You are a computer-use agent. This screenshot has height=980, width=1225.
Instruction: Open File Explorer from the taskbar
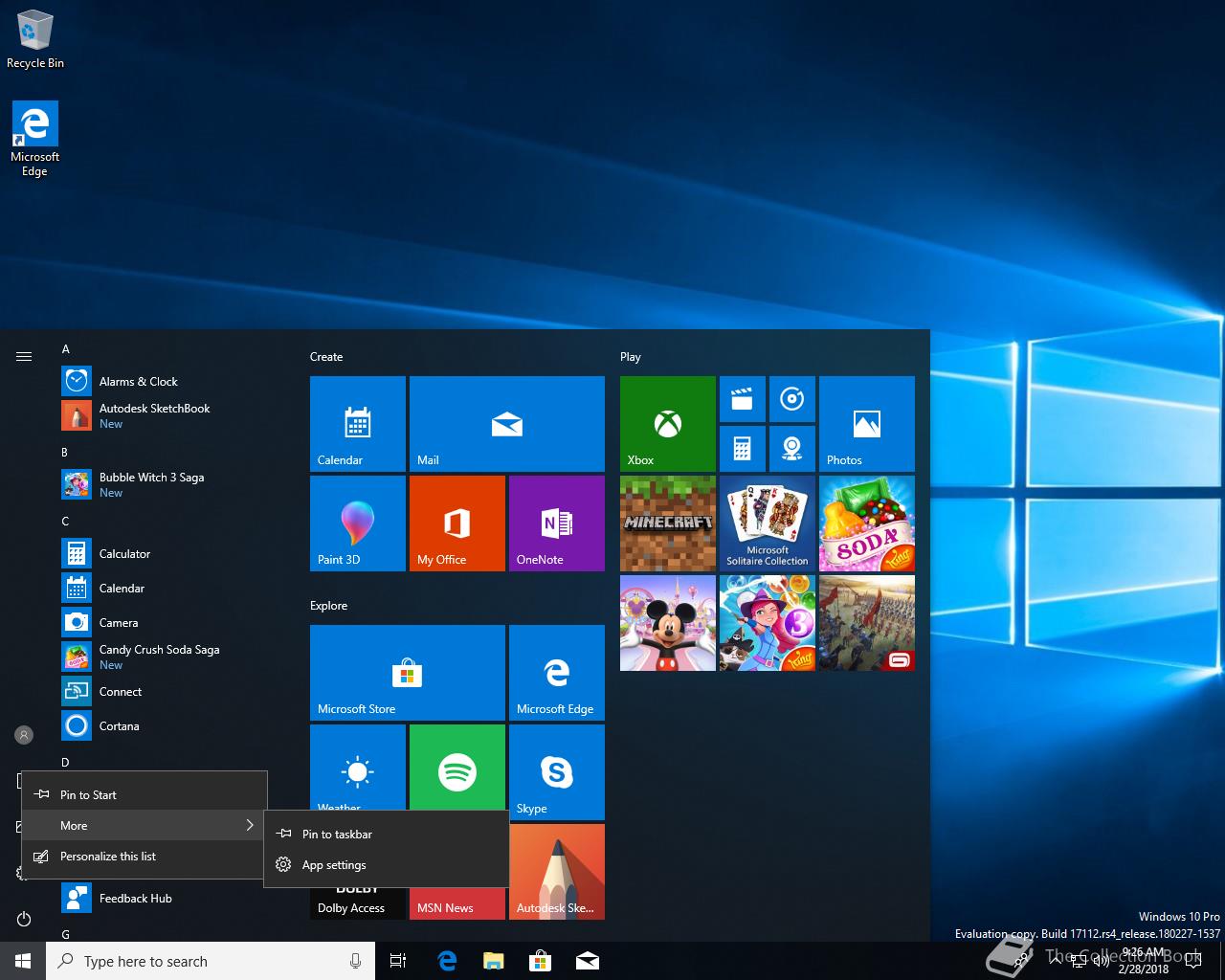[493, 961]
